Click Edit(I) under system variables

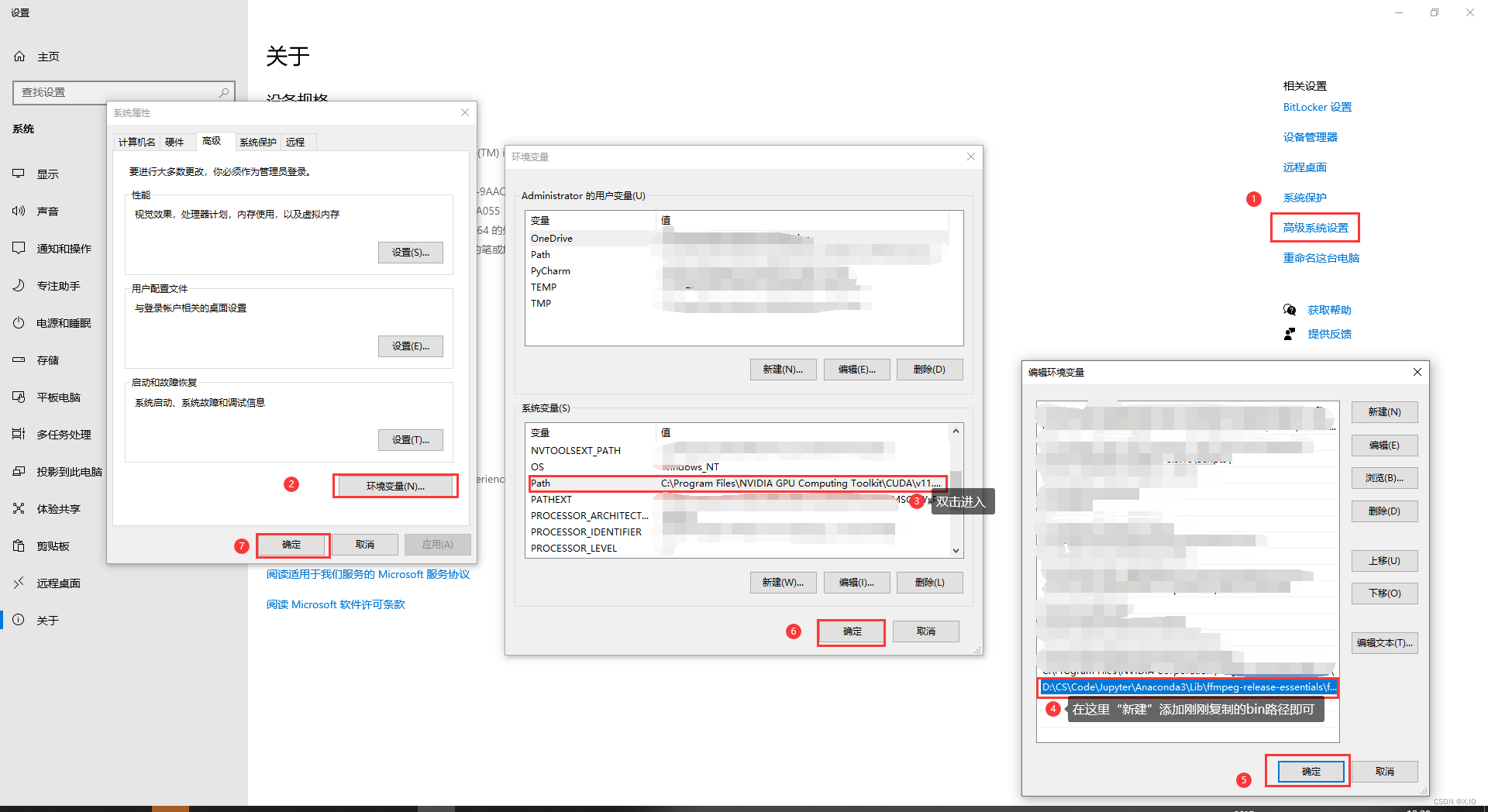point(857,583)
